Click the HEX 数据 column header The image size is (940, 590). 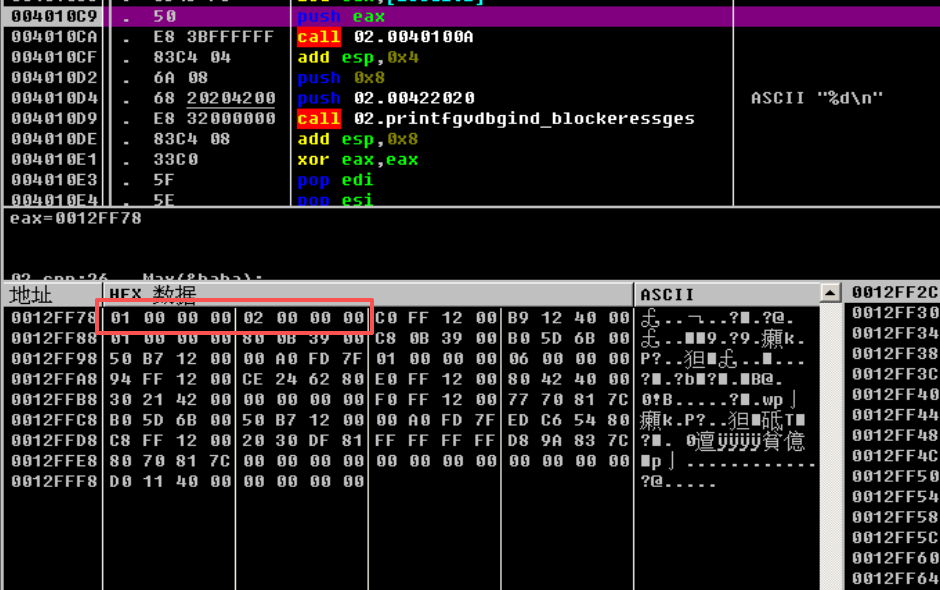[x=368, y=294]
